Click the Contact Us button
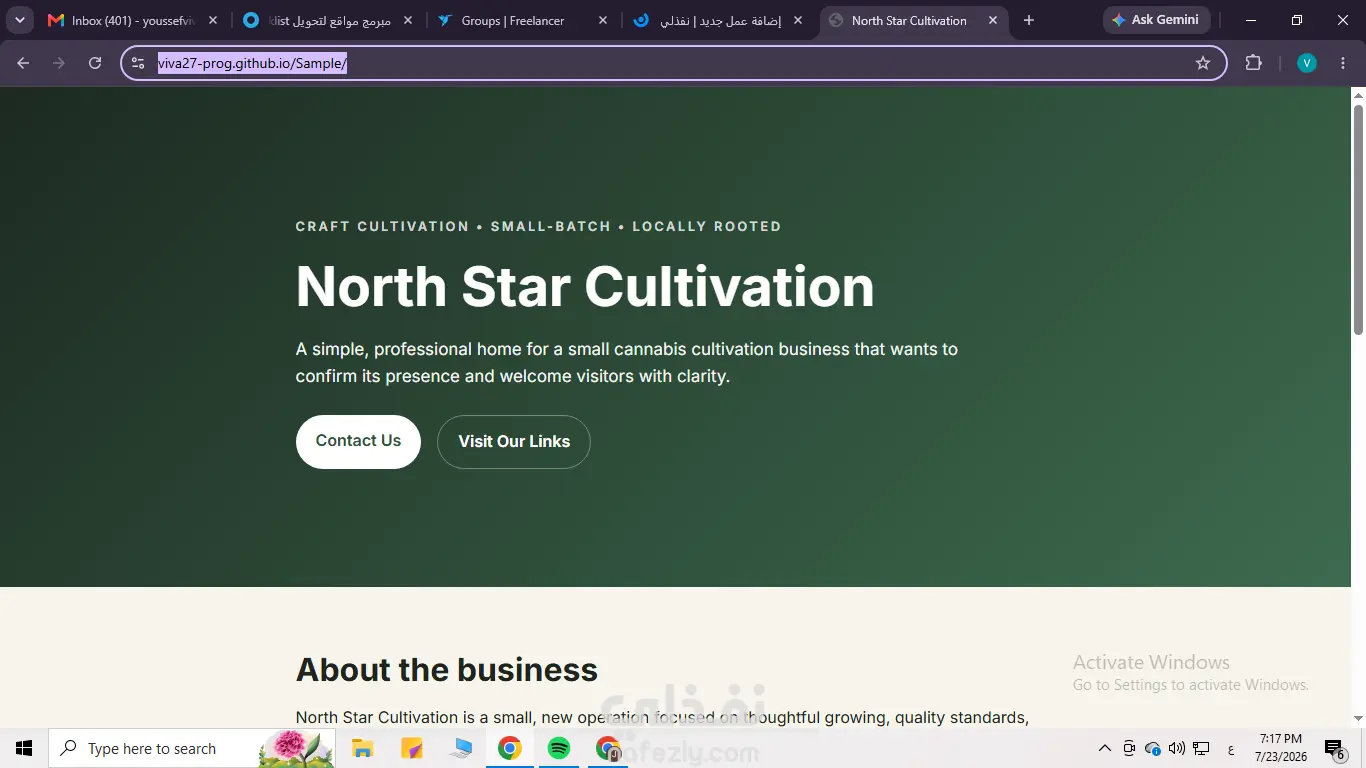The width and height of the screenshot is (1366, 768). 358,441
